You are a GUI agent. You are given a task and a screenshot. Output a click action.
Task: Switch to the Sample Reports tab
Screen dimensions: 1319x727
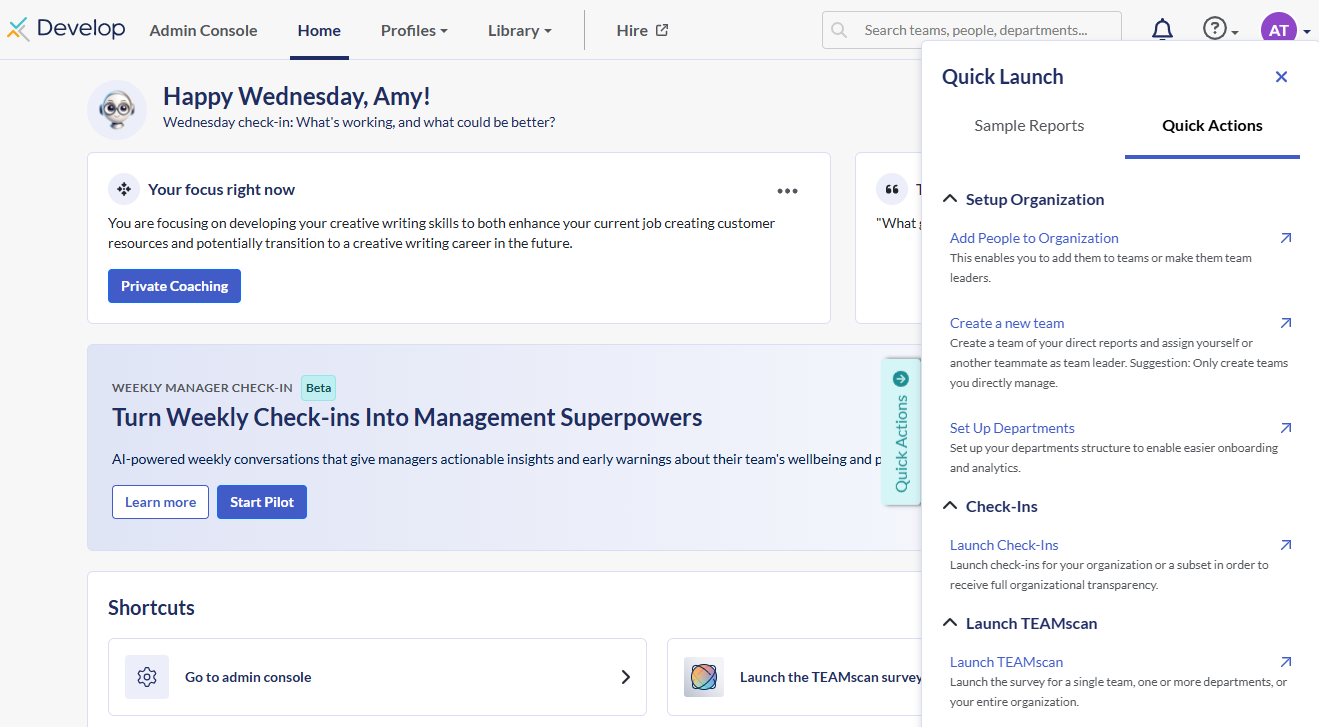[x=1029, y=126]
